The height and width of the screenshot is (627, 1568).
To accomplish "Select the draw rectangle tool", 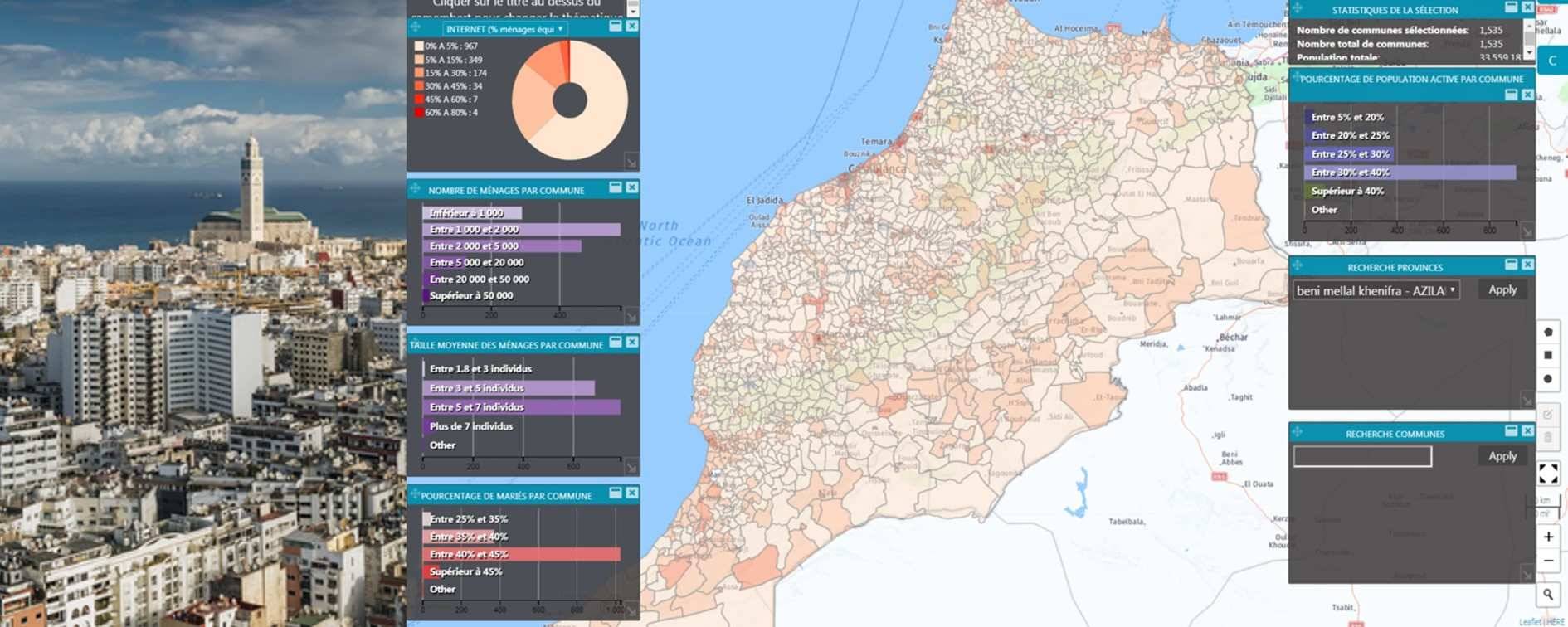I will [x=1548, y=355].
